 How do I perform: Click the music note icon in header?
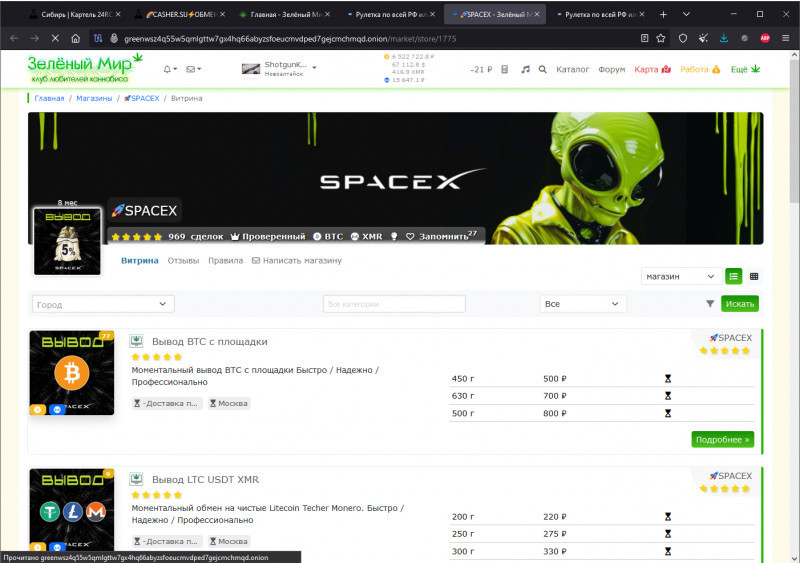coord(524,69)
